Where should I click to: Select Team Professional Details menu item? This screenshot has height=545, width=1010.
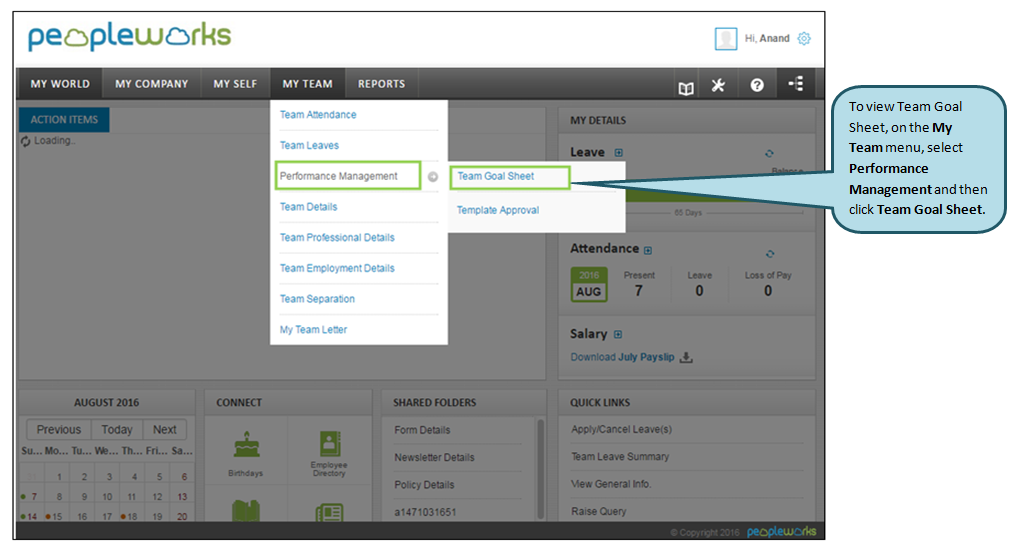(337, 238)
